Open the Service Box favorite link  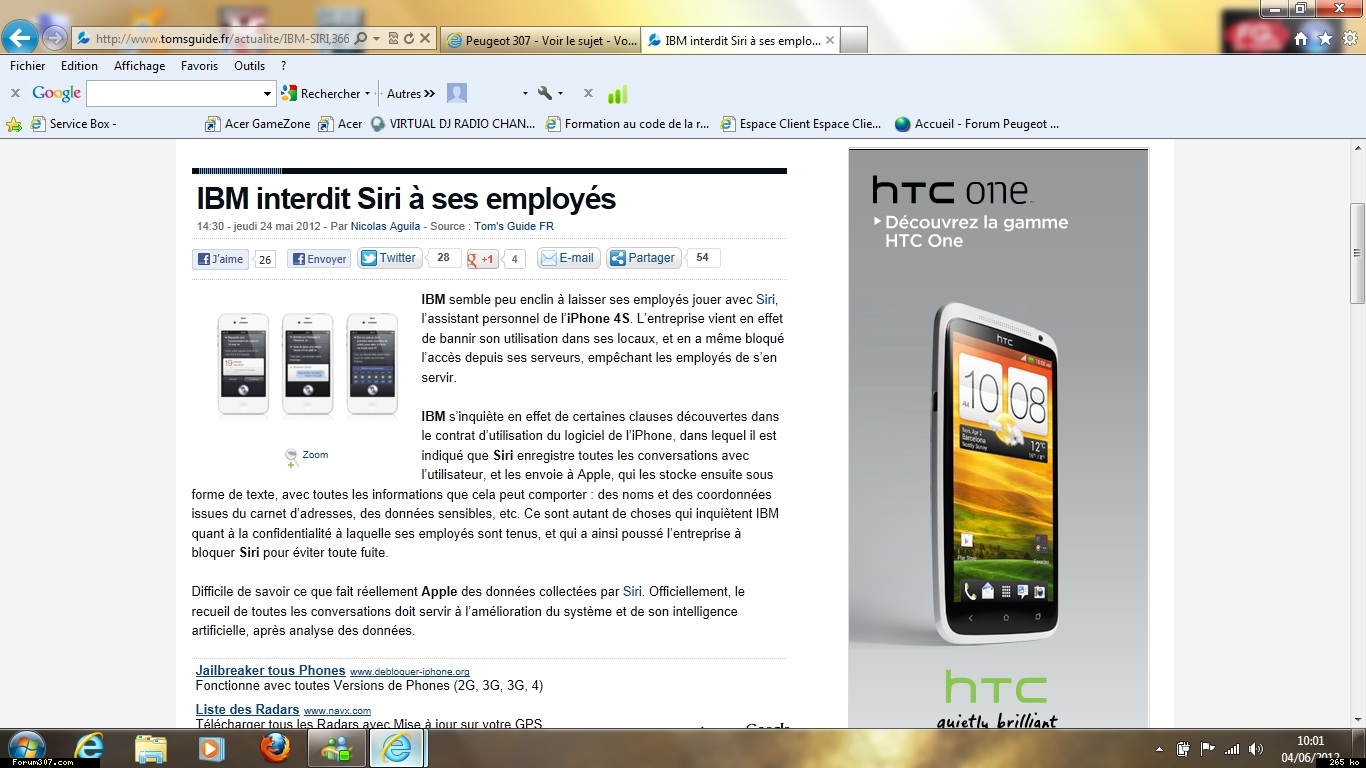click(73, 124)
